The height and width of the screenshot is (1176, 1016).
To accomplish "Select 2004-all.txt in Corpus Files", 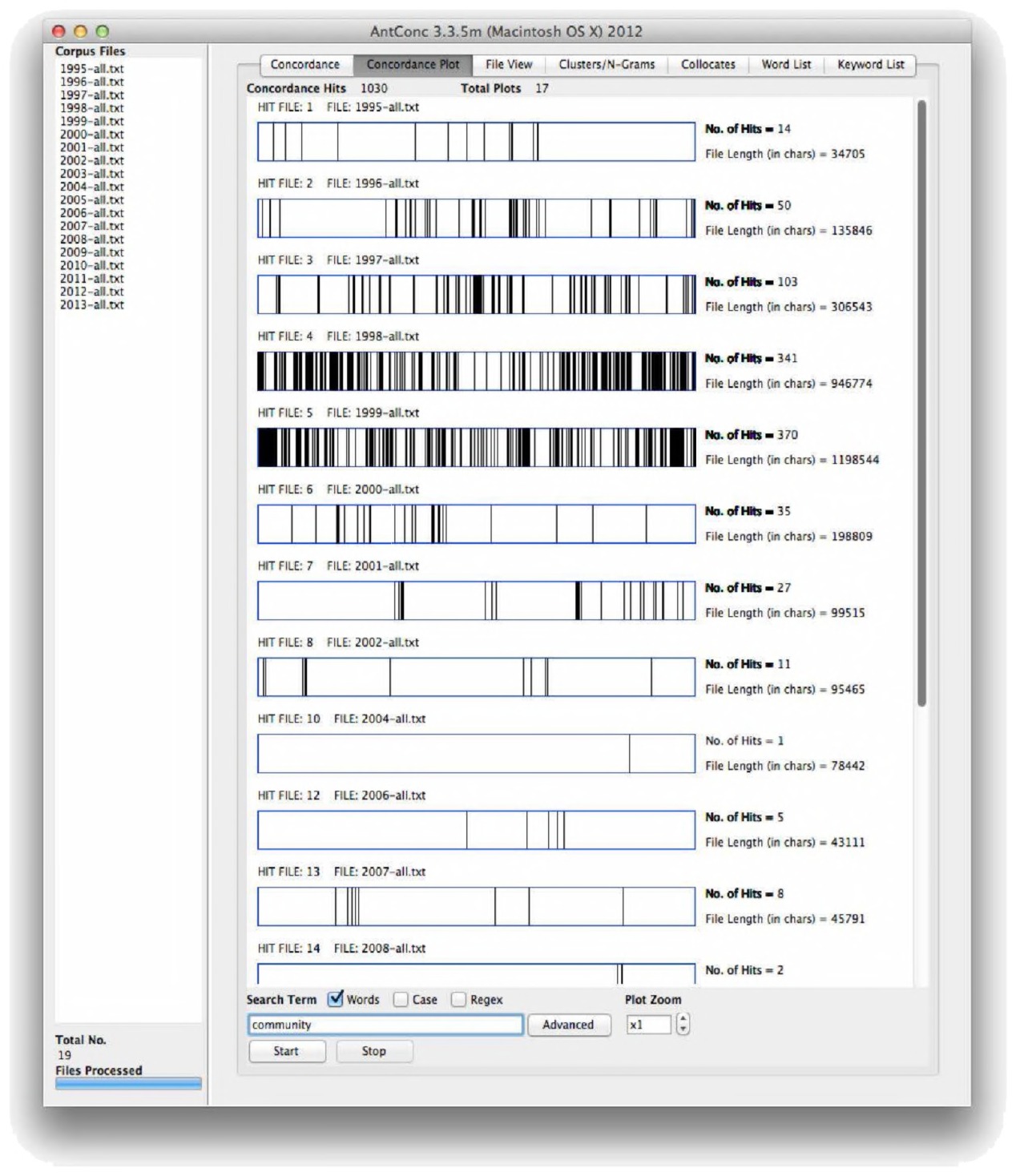I will [92, 187].
